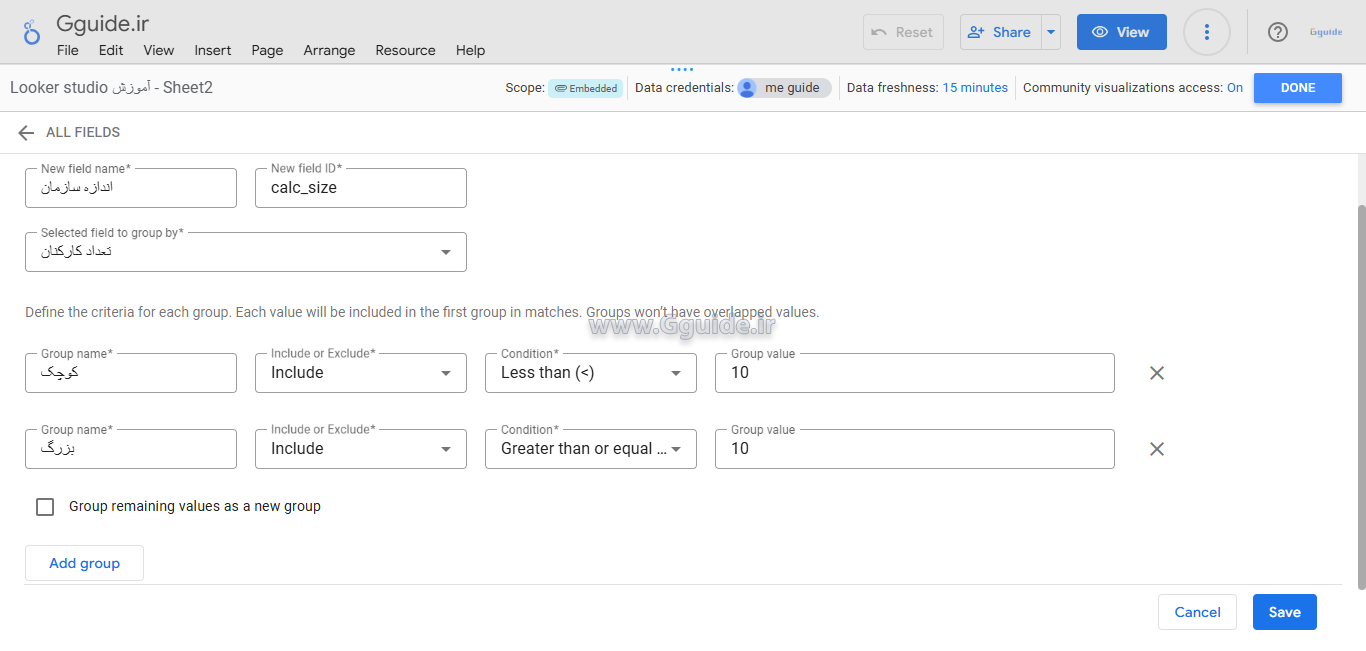Delete the second group using X icon
Viewport: 1366px width, 651px height.
(1157, 449)
